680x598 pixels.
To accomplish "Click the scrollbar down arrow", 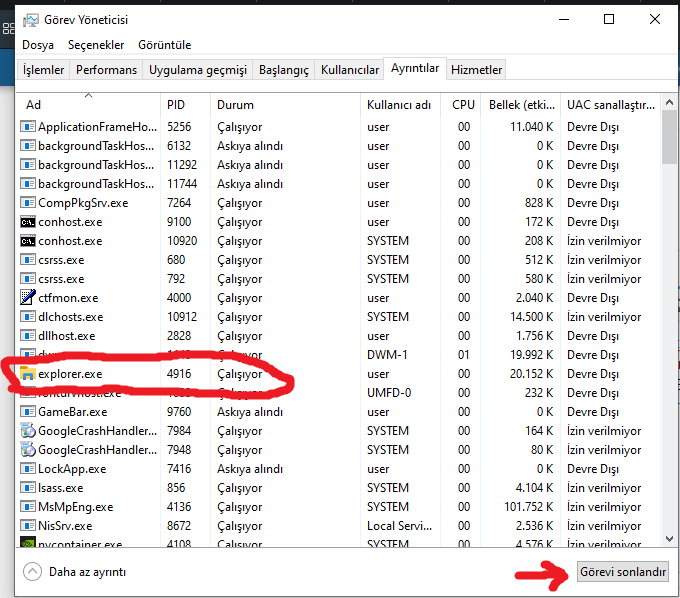I will [669, 539].
